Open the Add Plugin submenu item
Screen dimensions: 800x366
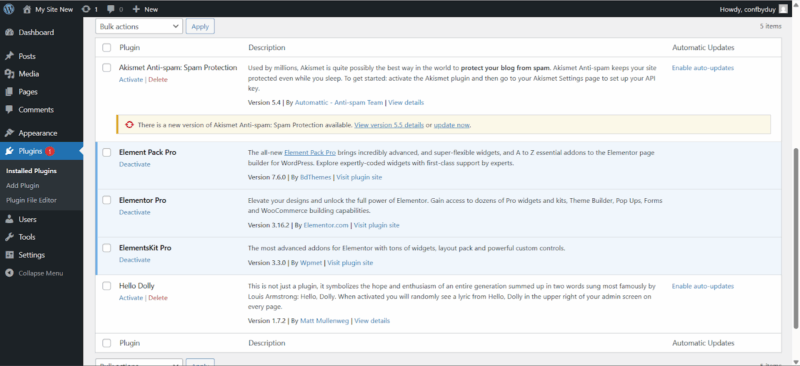click(x=23, y=186)
